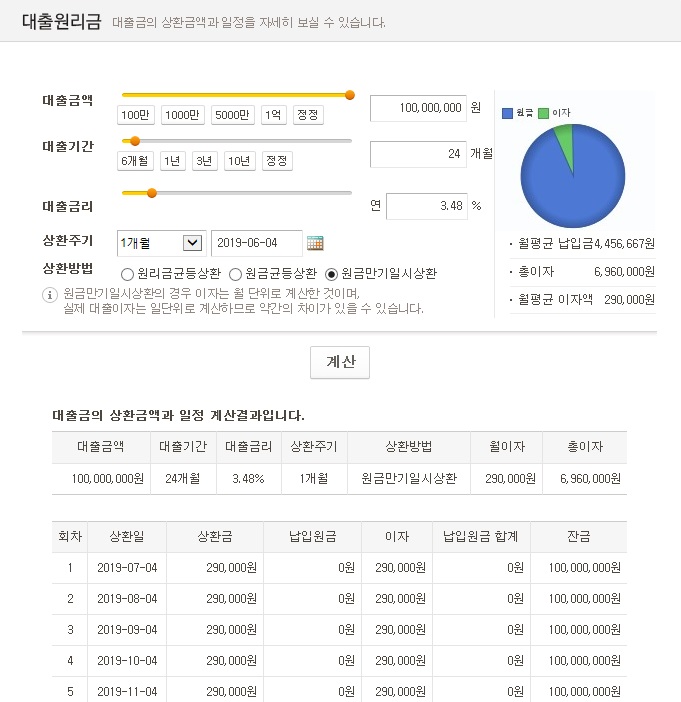The image size is (681, 702).
Task: Click repayment date 2019-07-04
Action: 127,568
